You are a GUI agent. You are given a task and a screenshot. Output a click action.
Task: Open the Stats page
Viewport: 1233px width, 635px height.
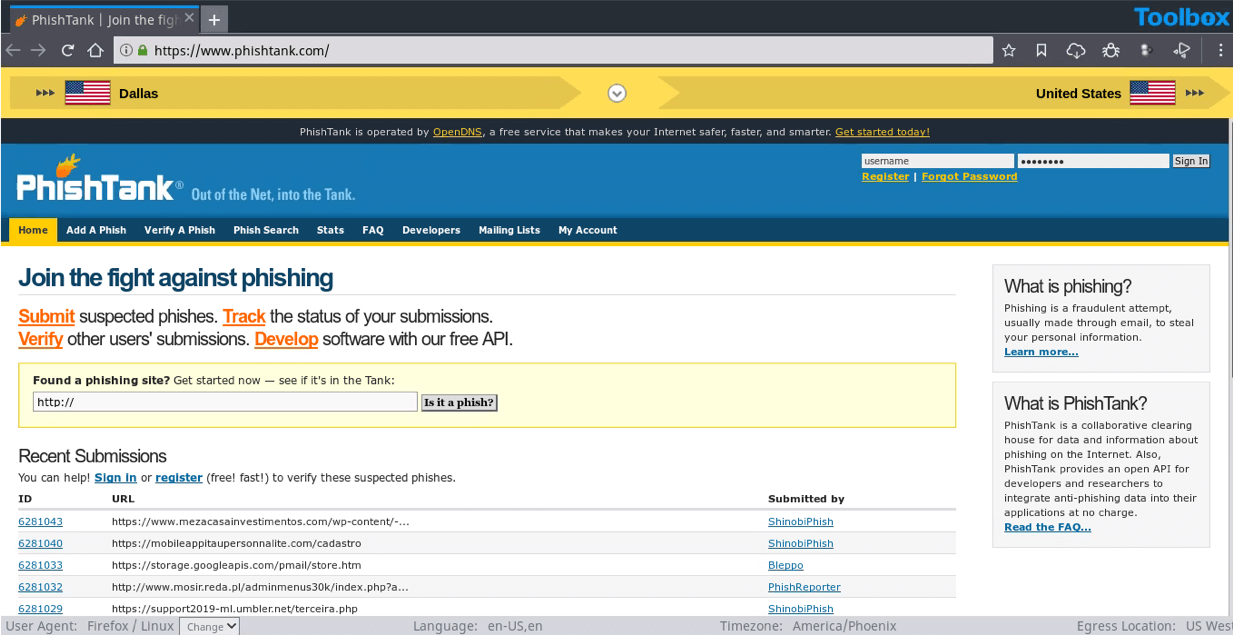pos(330,230)
